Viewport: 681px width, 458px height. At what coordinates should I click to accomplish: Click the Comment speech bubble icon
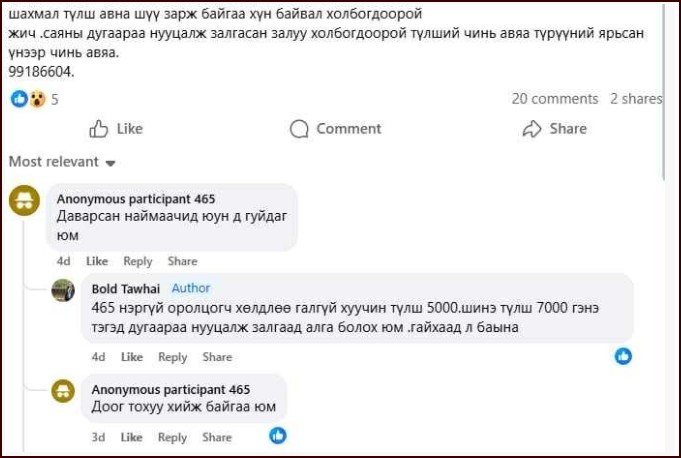pyautogui.click(x=299, y=129)
